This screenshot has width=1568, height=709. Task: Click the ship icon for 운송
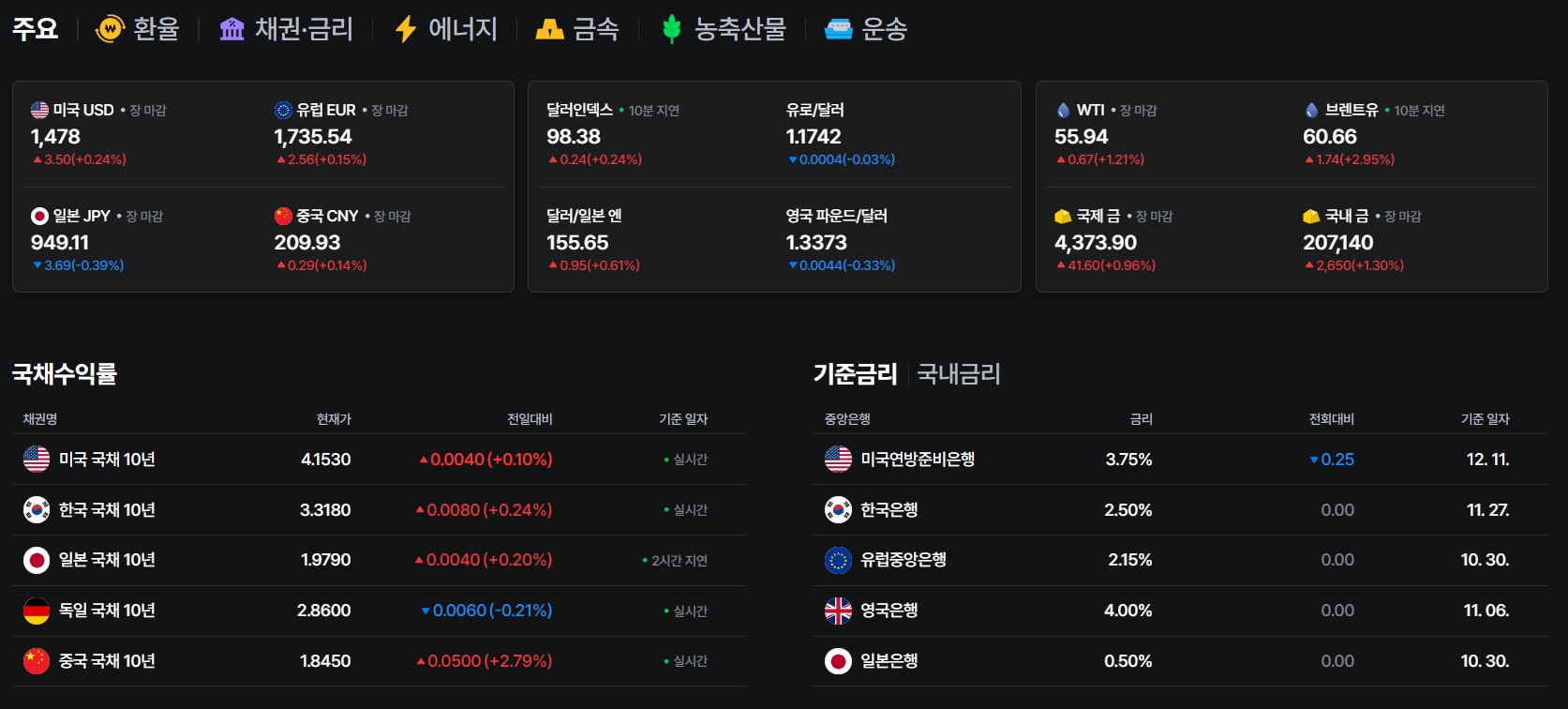[x=838, y=30]
